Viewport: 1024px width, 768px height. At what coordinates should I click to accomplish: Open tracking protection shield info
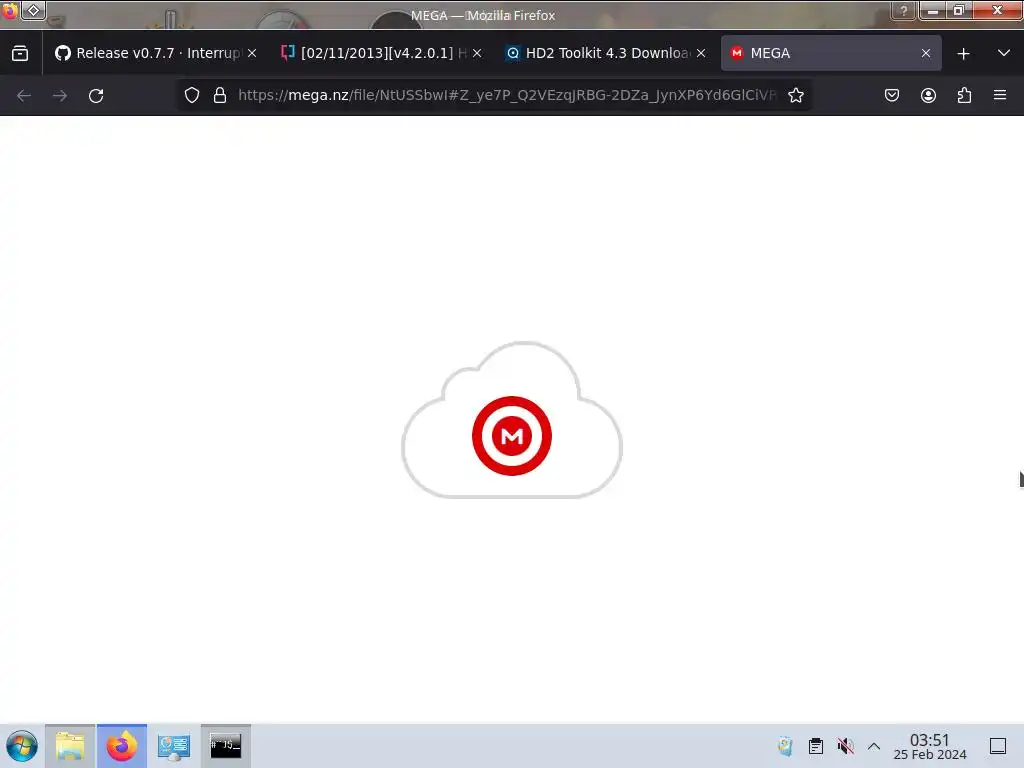point(192,95)
